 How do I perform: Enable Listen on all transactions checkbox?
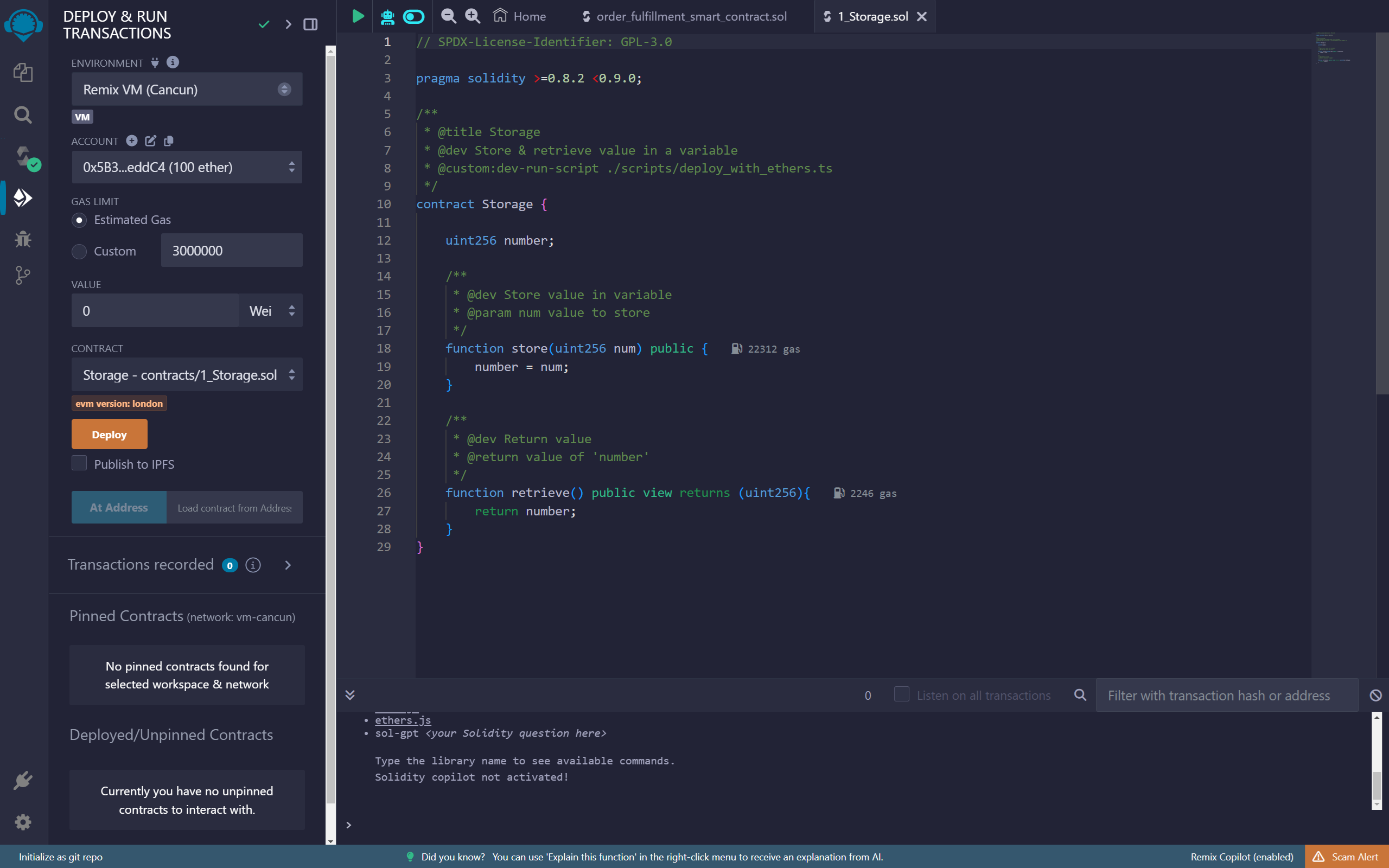(902, 694)
